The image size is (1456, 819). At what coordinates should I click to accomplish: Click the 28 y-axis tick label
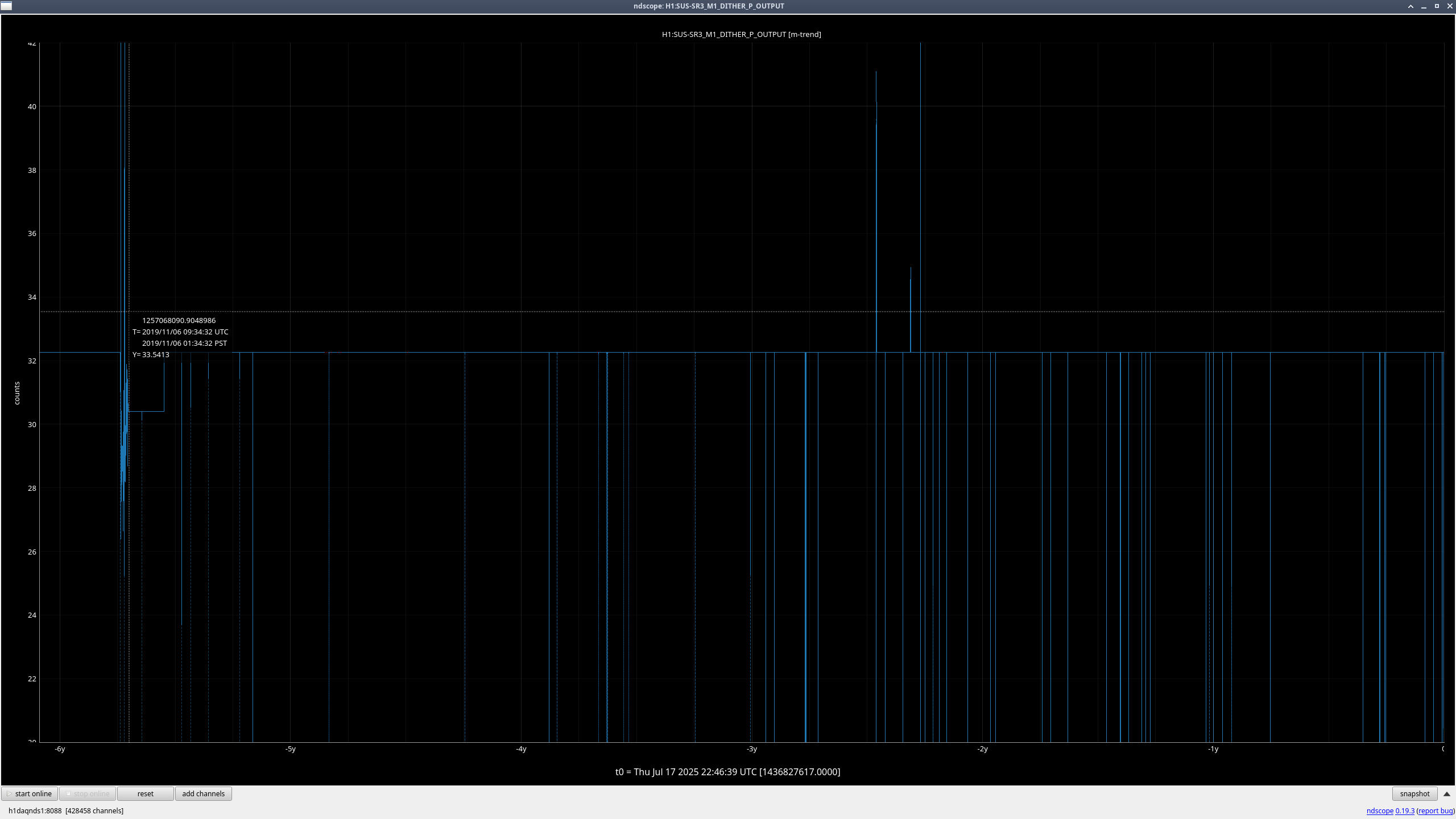click(32, 488)
